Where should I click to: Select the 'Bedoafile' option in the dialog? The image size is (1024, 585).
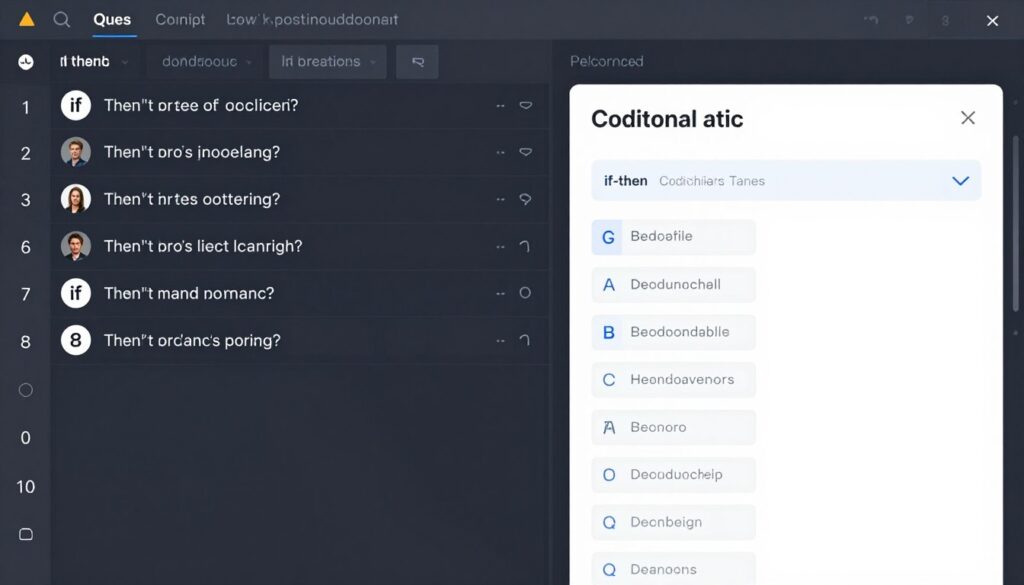point(673,237)
